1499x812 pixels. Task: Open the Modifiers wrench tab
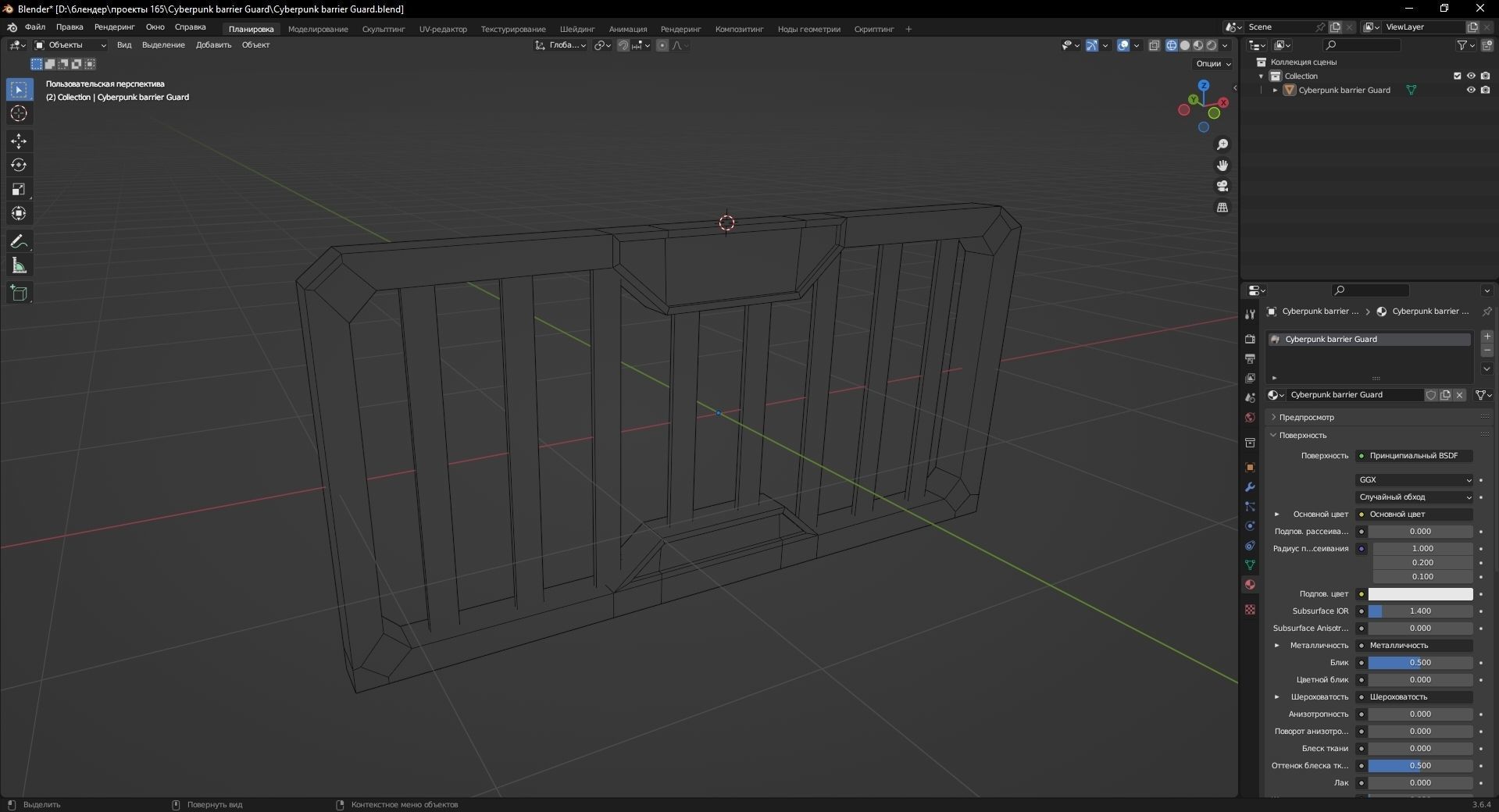click(1250, 487)
